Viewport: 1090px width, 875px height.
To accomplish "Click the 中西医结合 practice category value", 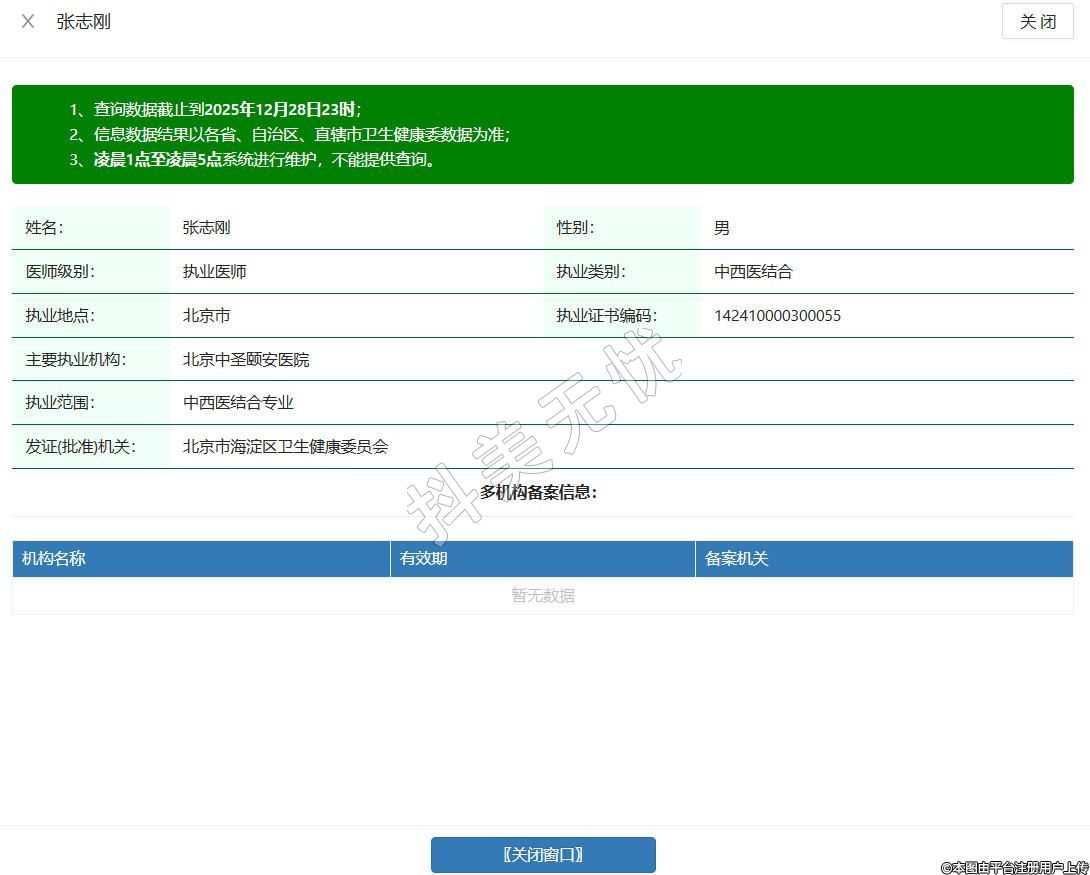I will (x=753, y=272).
